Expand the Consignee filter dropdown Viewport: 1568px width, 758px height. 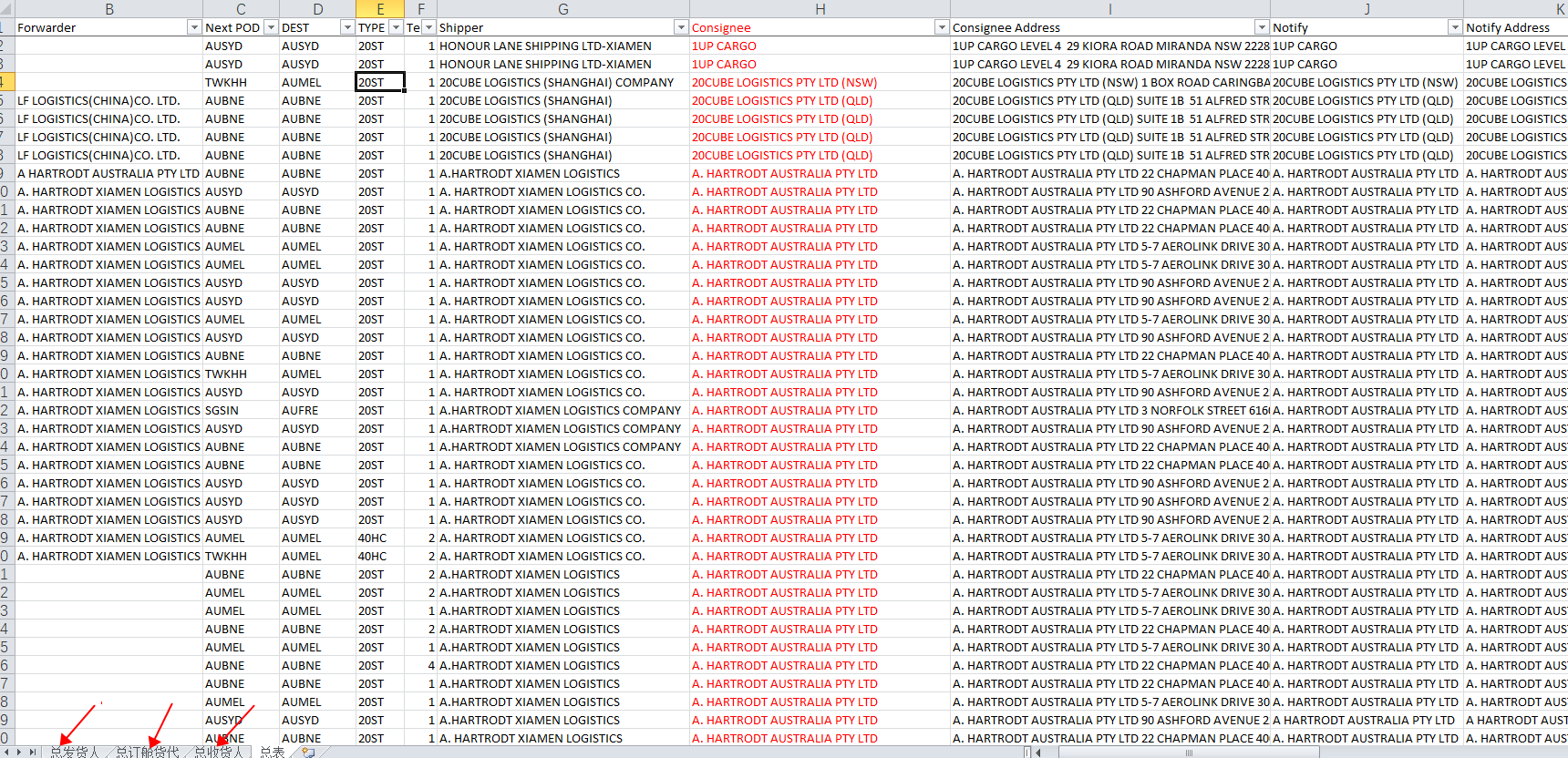tap(941, 27)
